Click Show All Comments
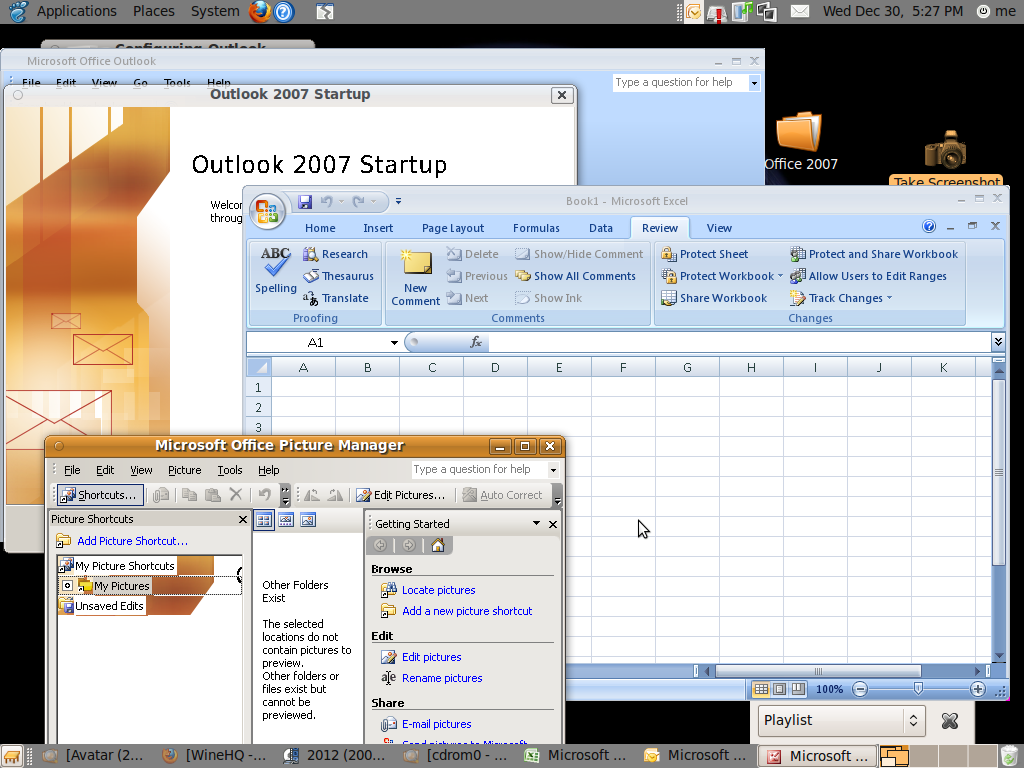This screenshot has height=768, width=1024. click(575, 276)
